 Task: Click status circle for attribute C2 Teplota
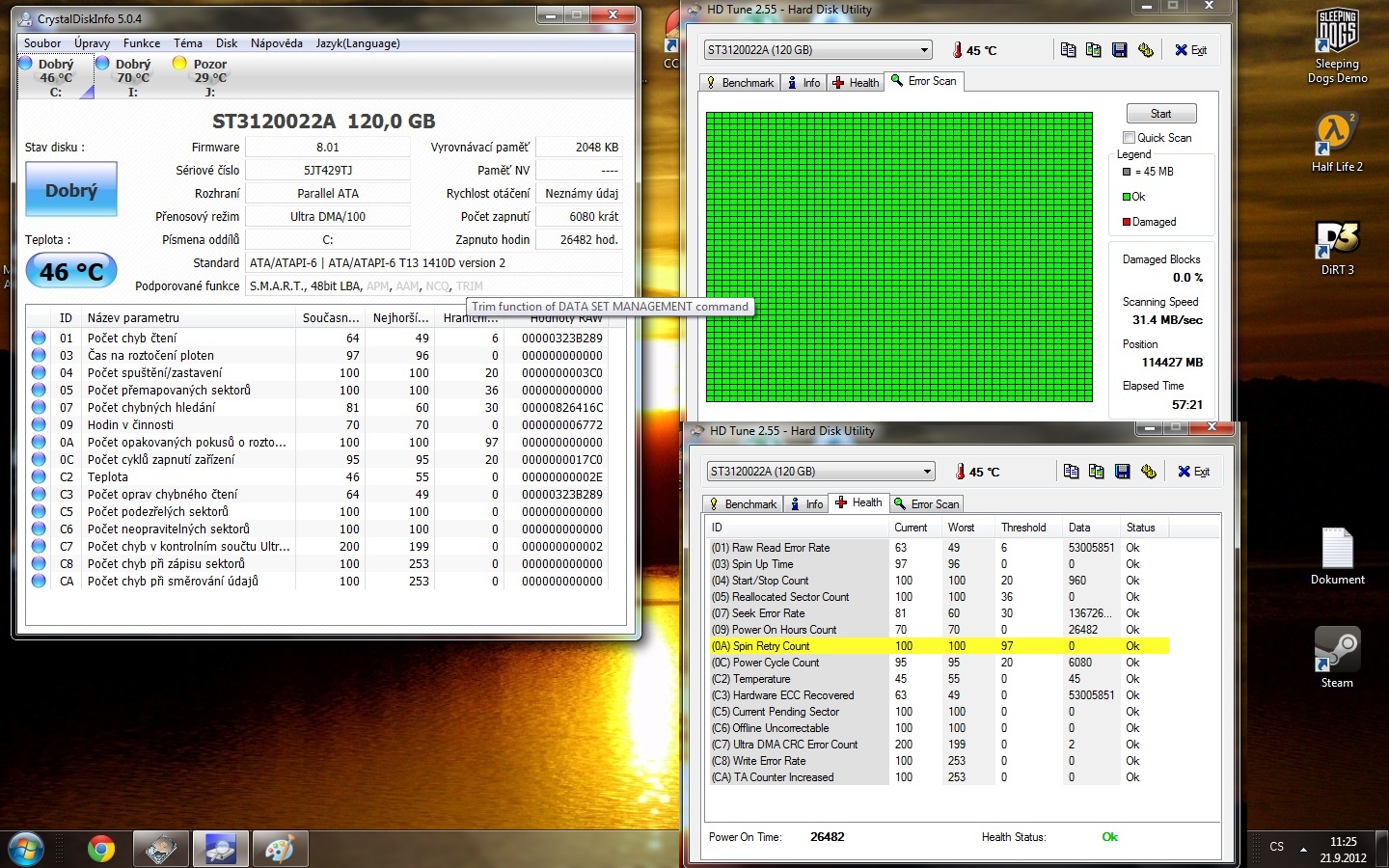[39, 476]
